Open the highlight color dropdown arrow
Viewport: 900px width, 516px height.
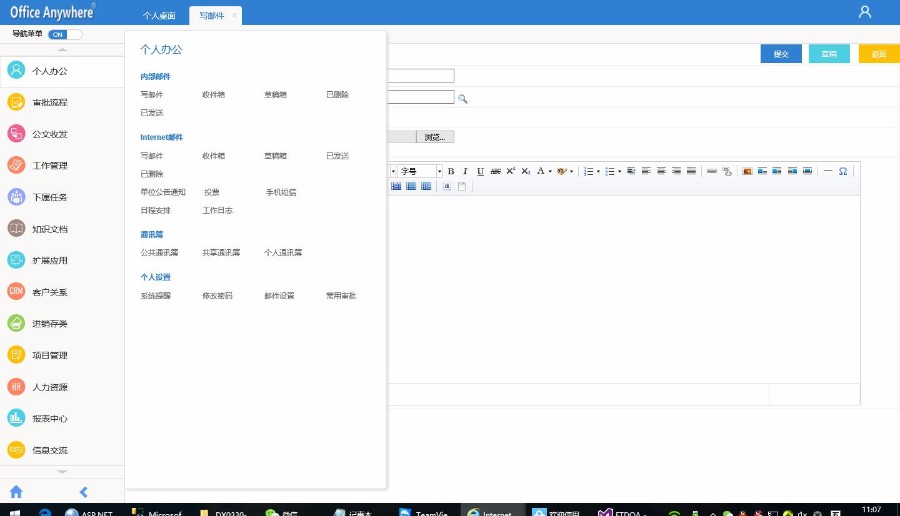pyautogui.click(x=571, y=171)
